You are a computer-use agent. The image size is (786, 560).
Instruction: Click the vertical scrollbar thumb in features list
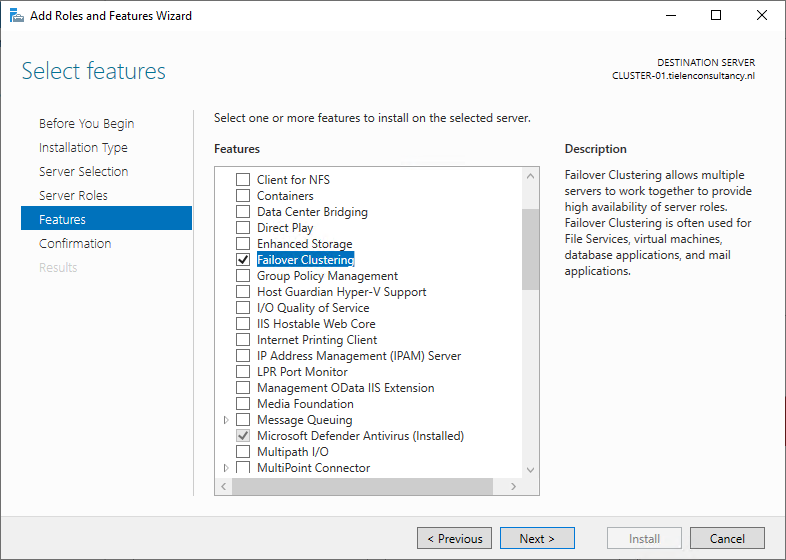(x=530, y=250)
